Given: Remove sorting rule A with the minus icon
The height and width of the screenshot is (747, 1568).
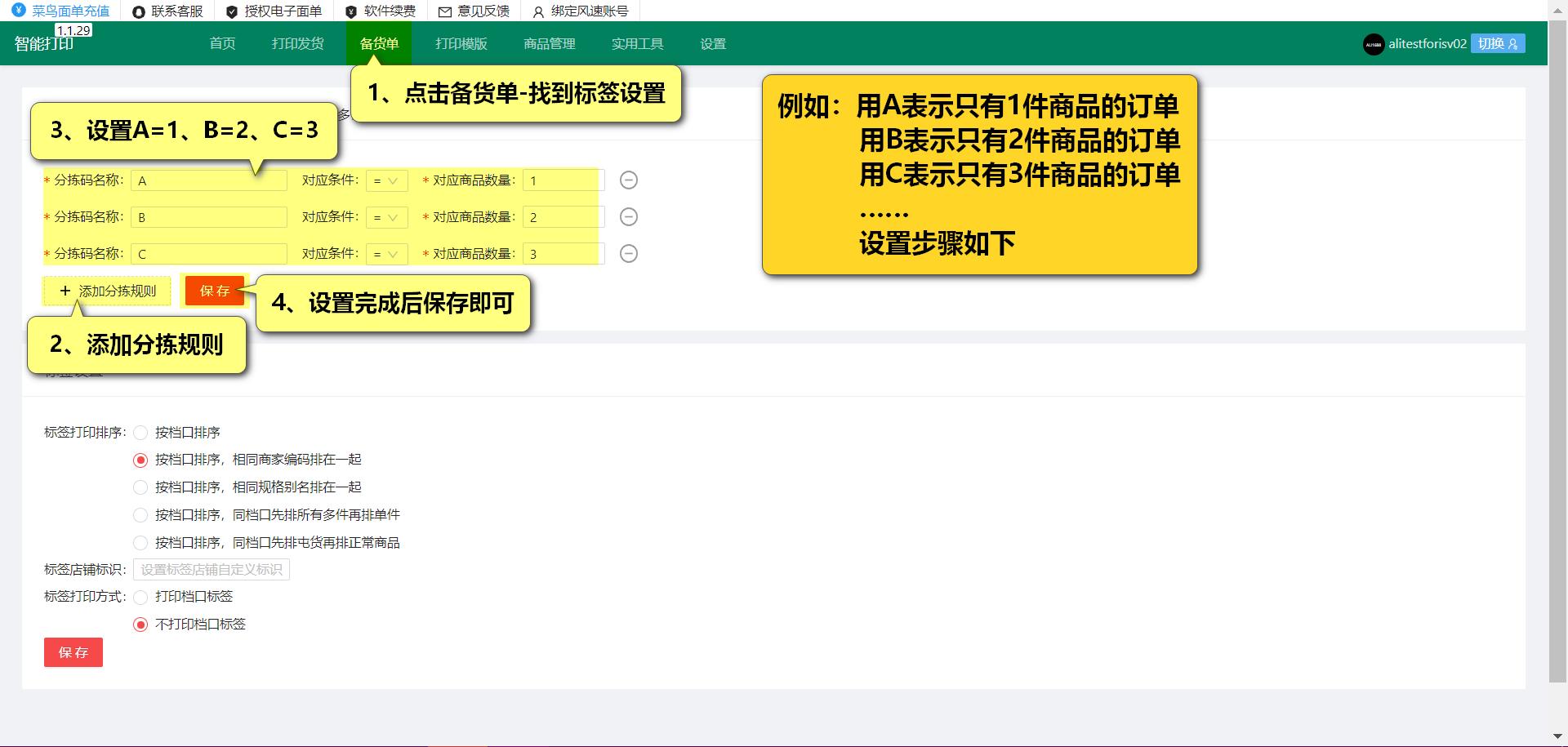Looking at the screenshot, I should tap(629, 180).
